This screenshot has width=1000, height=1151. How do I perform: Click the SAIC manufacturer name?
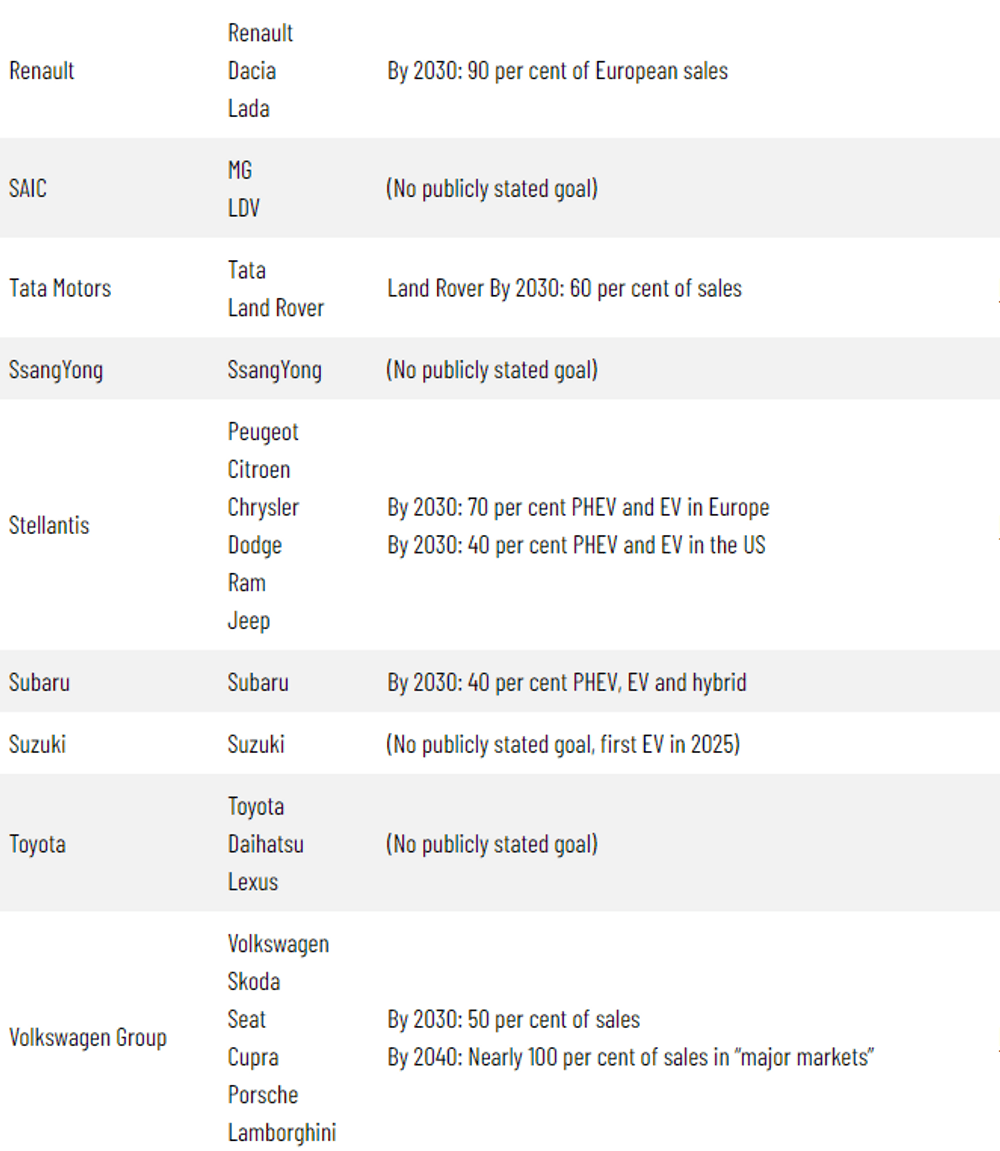pyautogui.click(x=28, y=188)
